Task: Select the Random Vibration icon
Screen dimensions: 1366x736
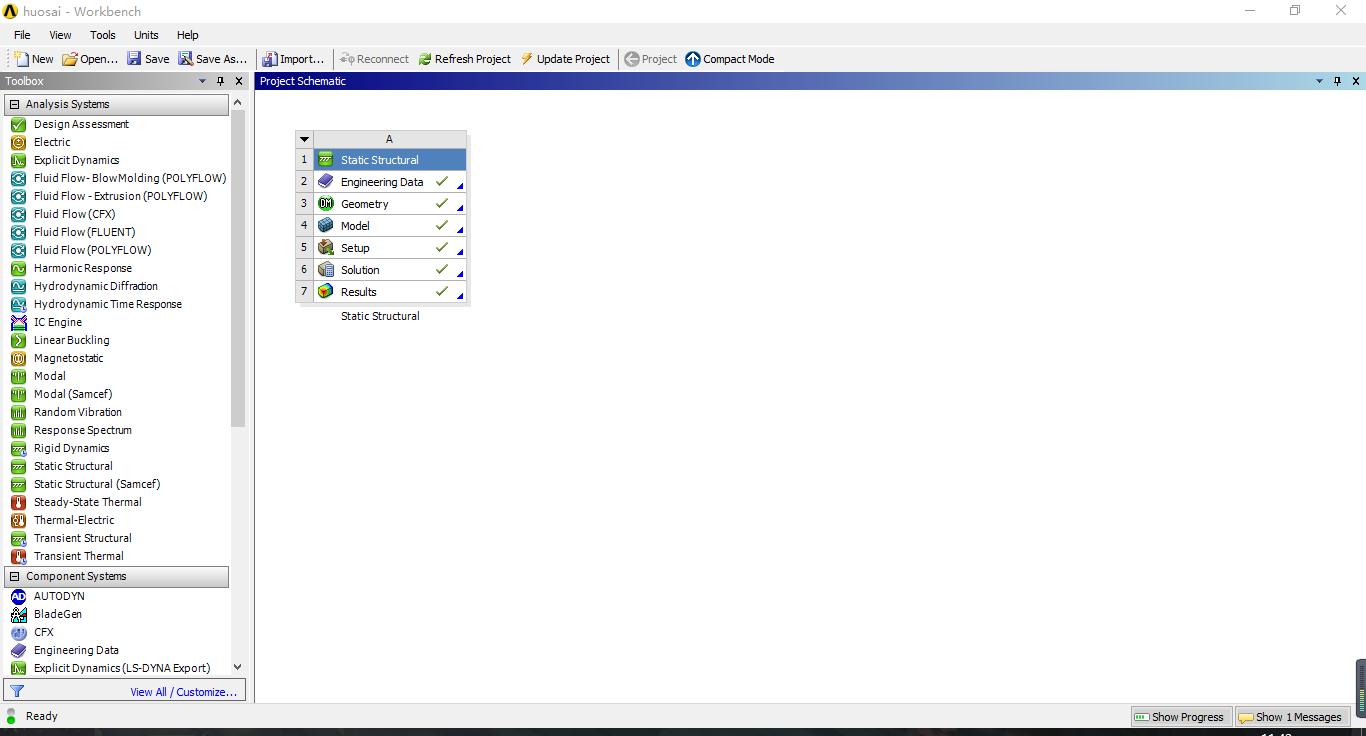Action: pos(18,412)
